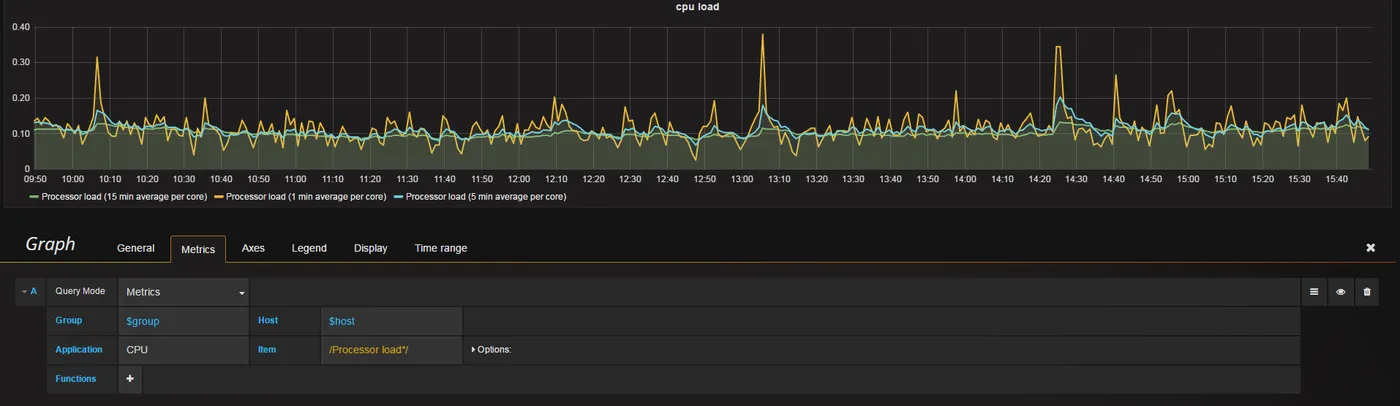
Task: Switch to the Time range tab
Action: pos(441,248)
